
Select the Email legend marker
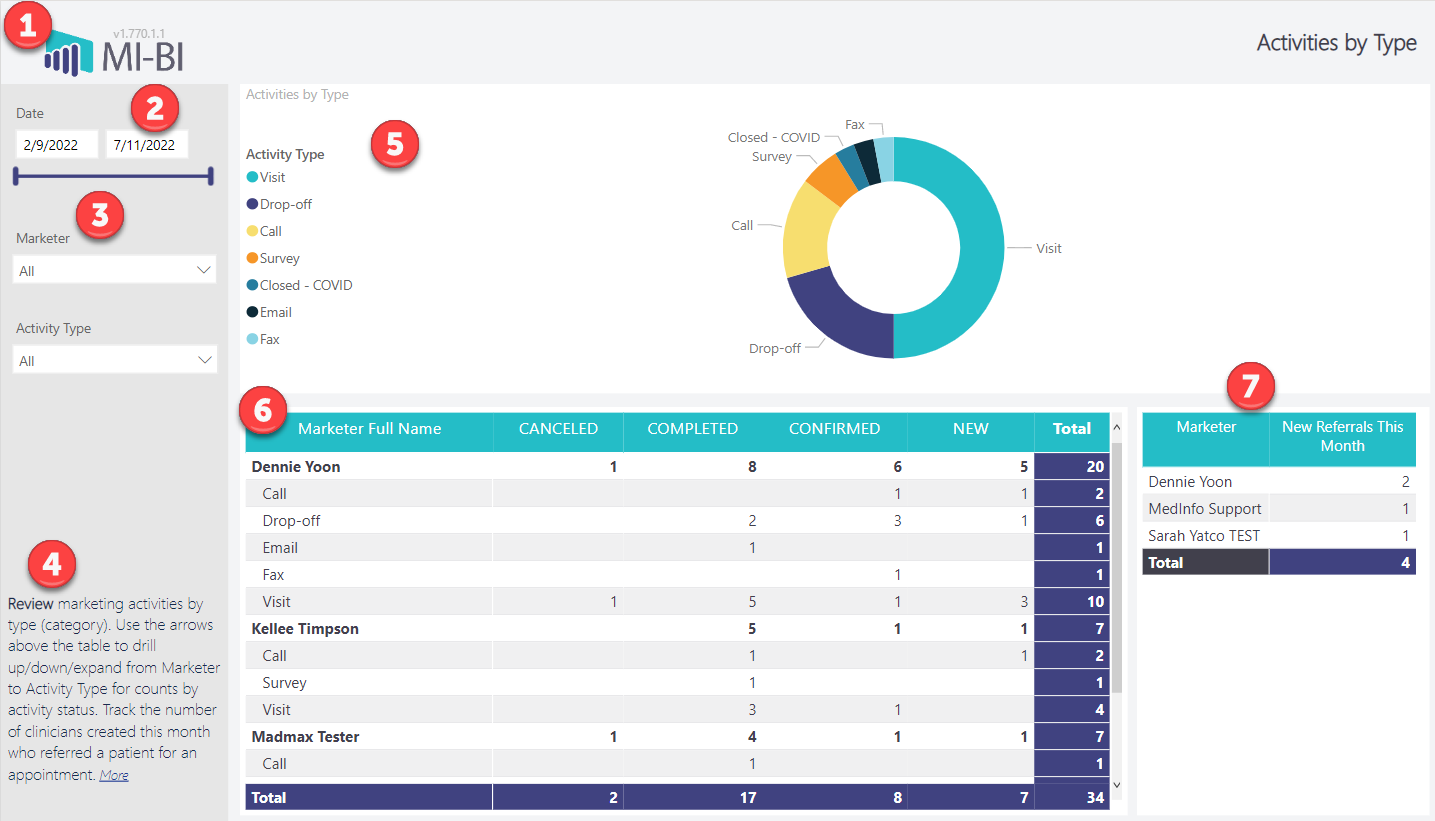(250, 311)
